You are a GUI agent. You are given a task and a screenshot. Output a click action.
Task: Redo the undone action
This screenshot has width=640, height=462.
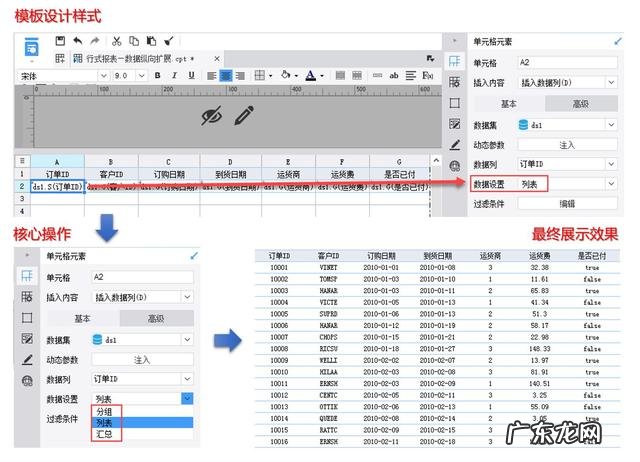(95, 41)
